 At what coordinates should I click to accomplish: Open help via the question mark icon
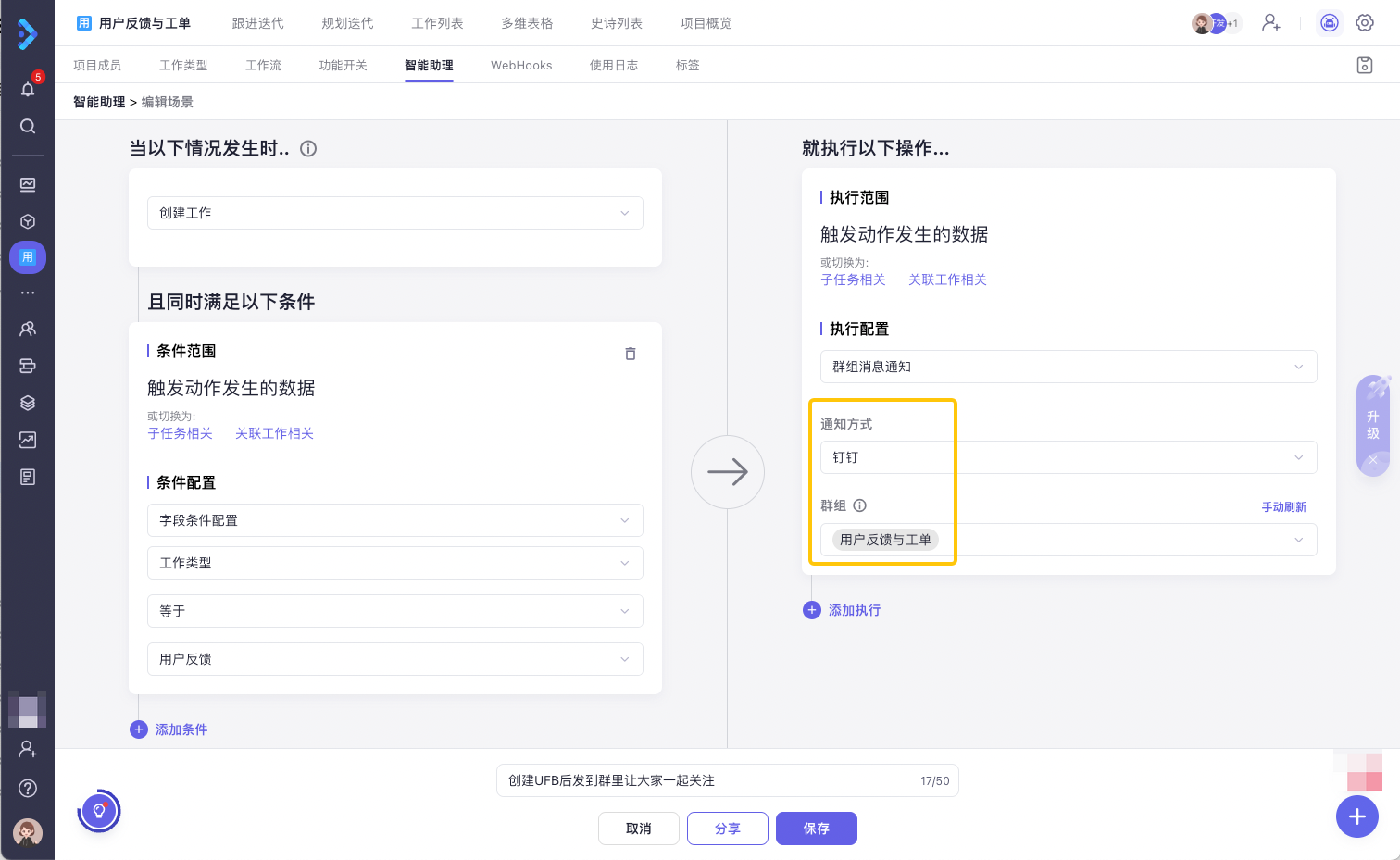point(27,788)
